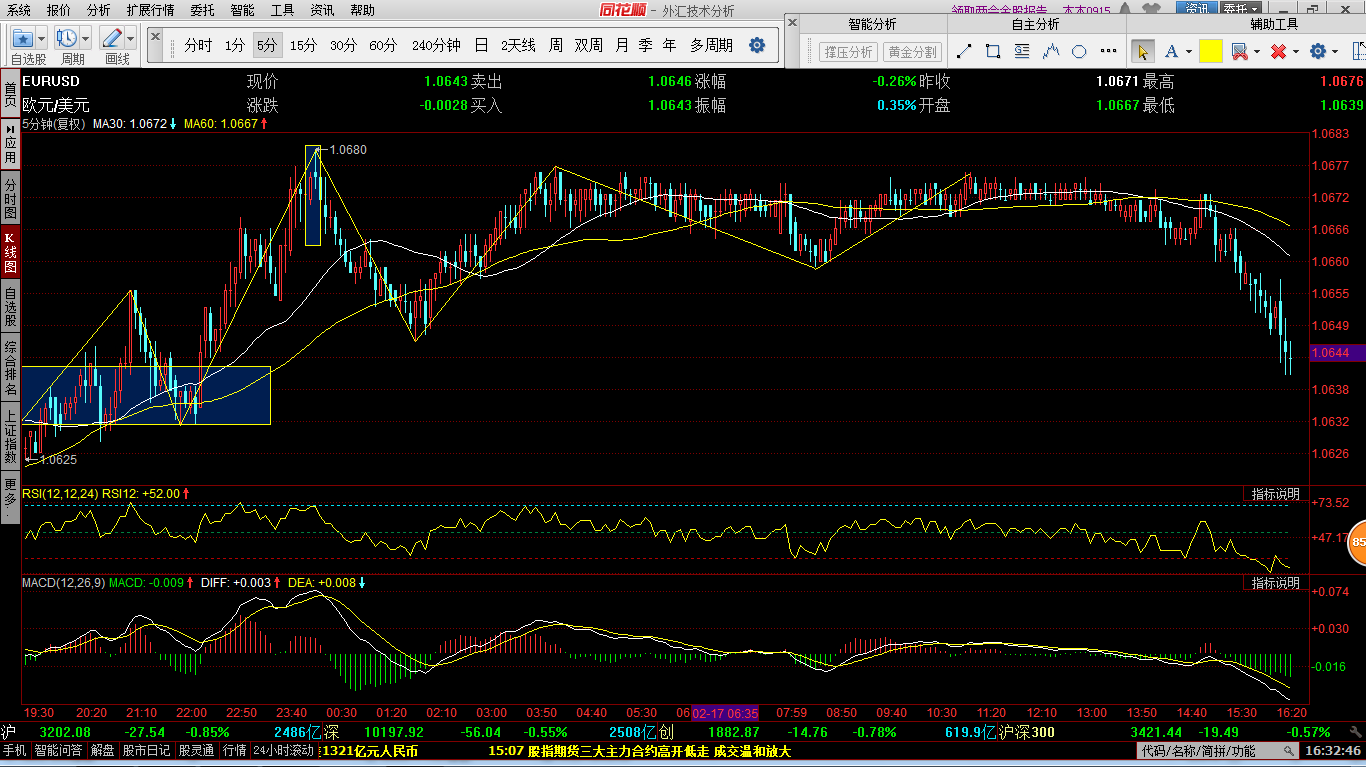
Task: Click MACD panel 指标说明 button
Action: [1275, 582]
